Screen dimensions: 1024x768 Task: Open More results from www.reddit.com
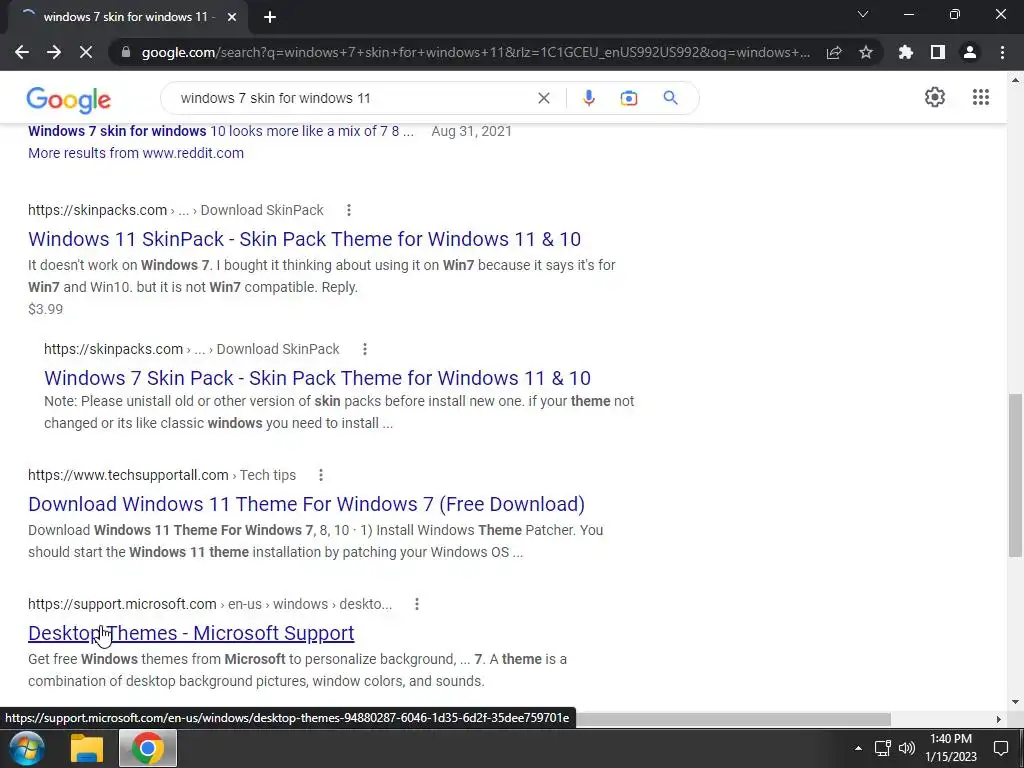click(136, 153)
